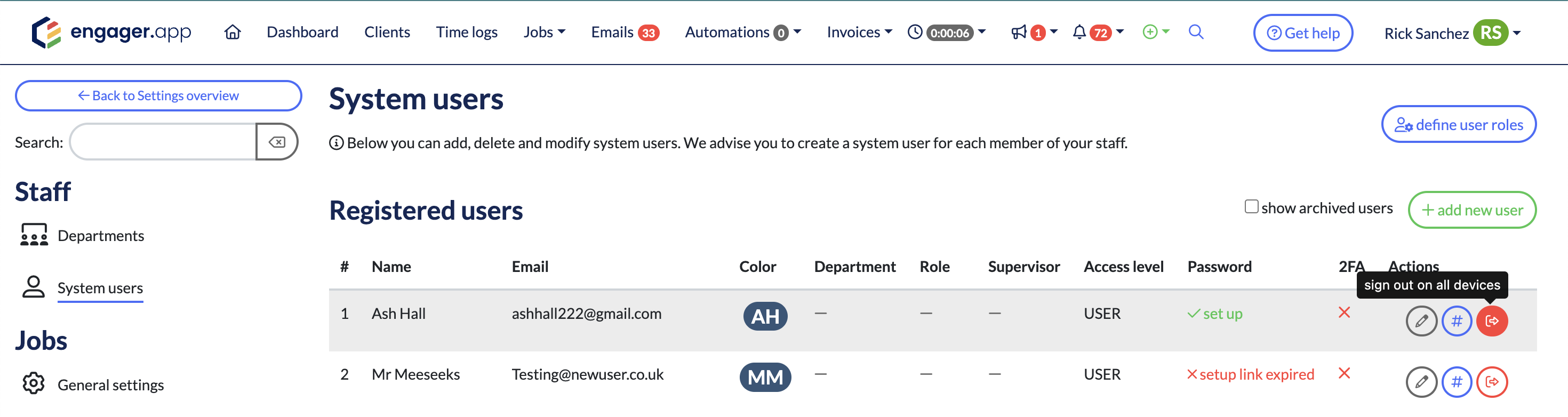Go to Clients in navigation
Viewport: 1568px width, 417px height.
(387, 33)
